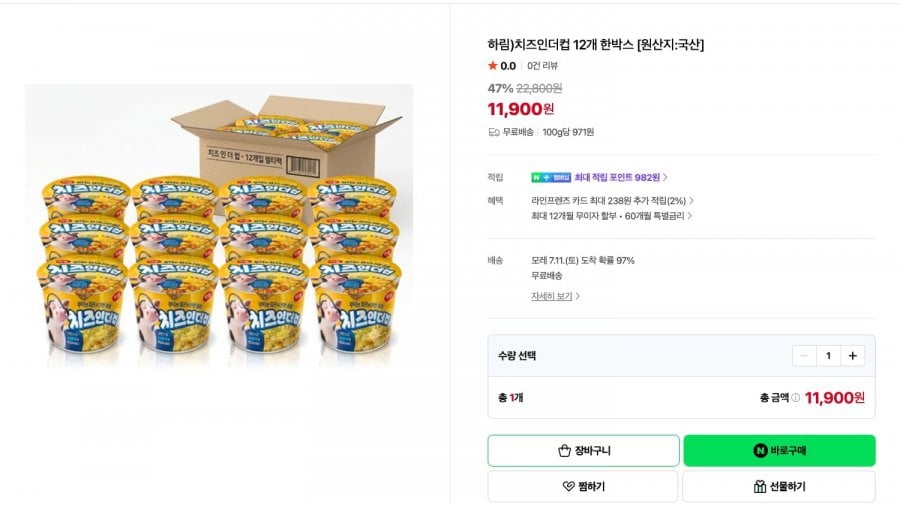Open the 0건 리뷰 reviews link
Screen dimensions: 900x505
point(542,65)
